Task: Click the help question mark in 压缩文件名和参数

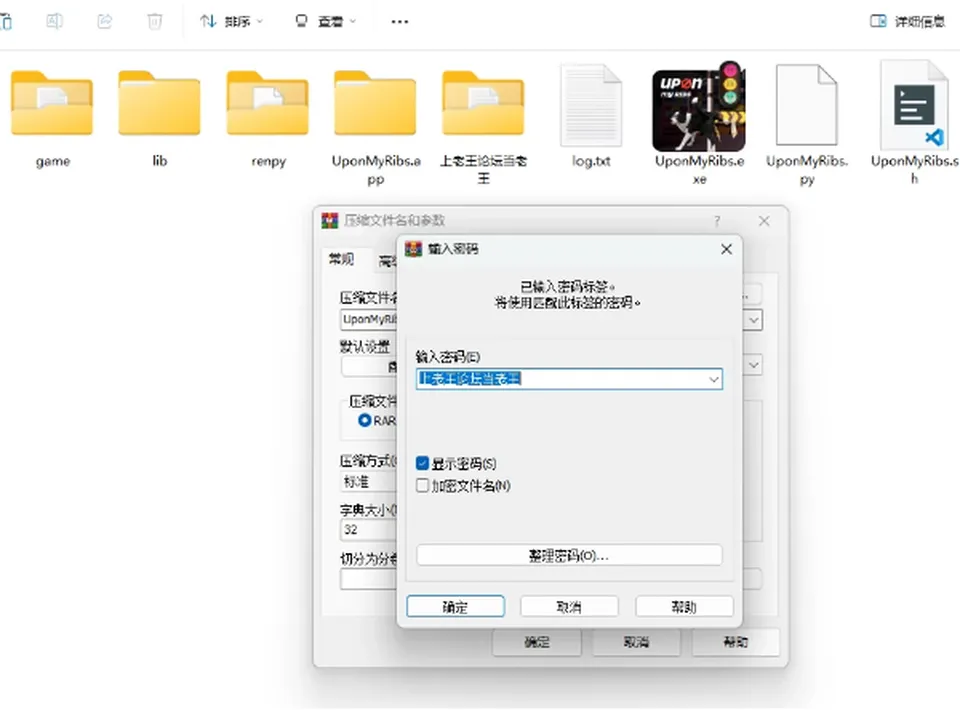Action: pos(717,221)
